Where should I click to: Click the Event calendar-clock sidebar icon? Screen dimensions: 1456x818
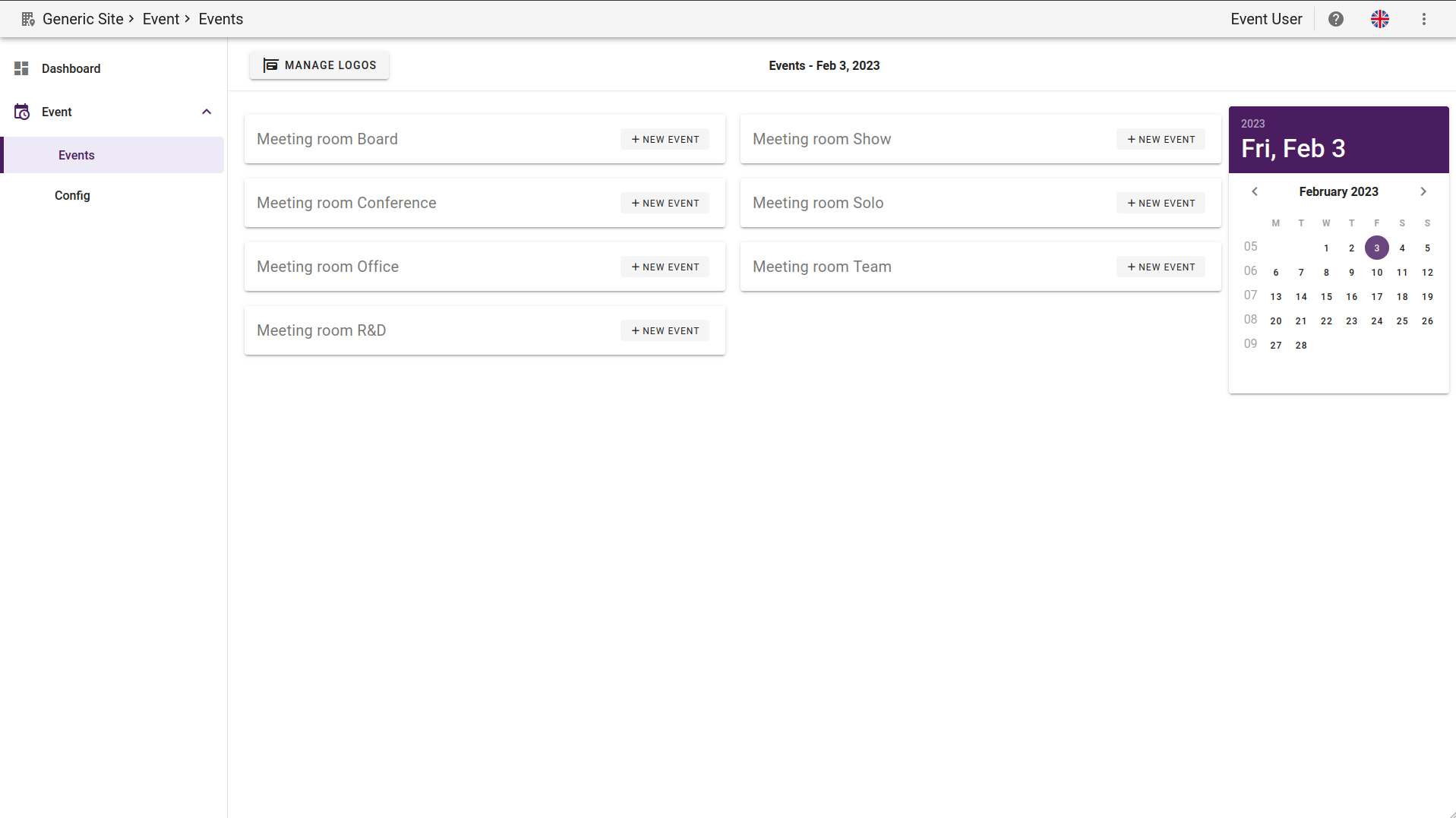click(x=22, y=112)
